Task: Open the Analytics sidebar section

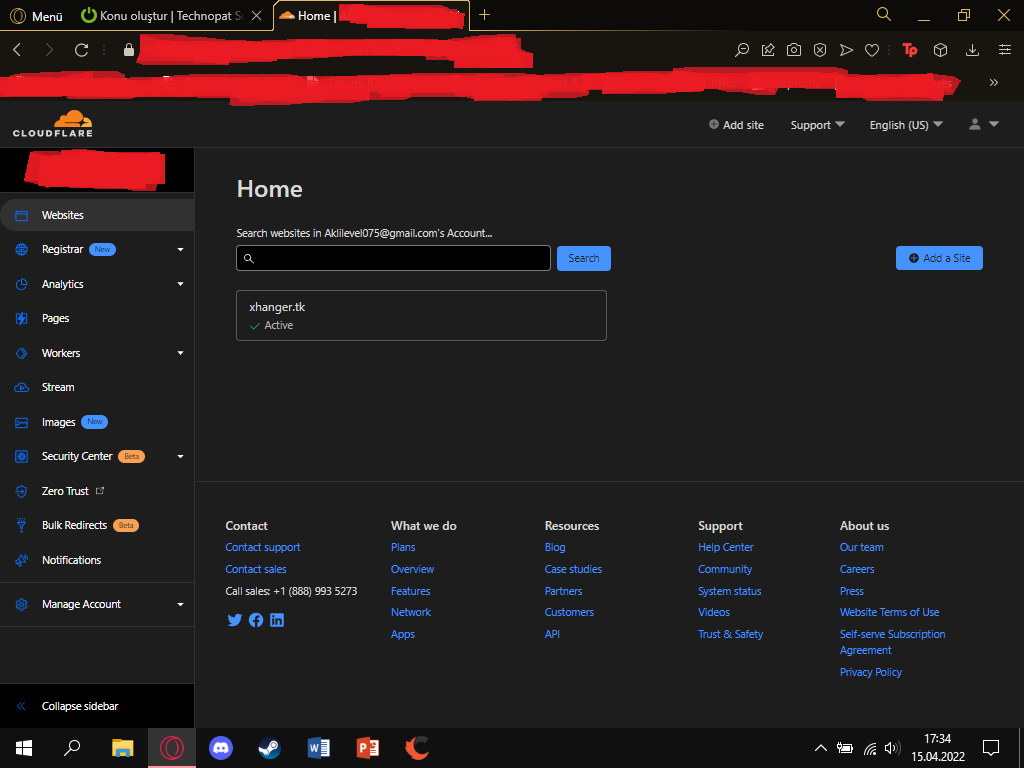Action: (62, 284)
